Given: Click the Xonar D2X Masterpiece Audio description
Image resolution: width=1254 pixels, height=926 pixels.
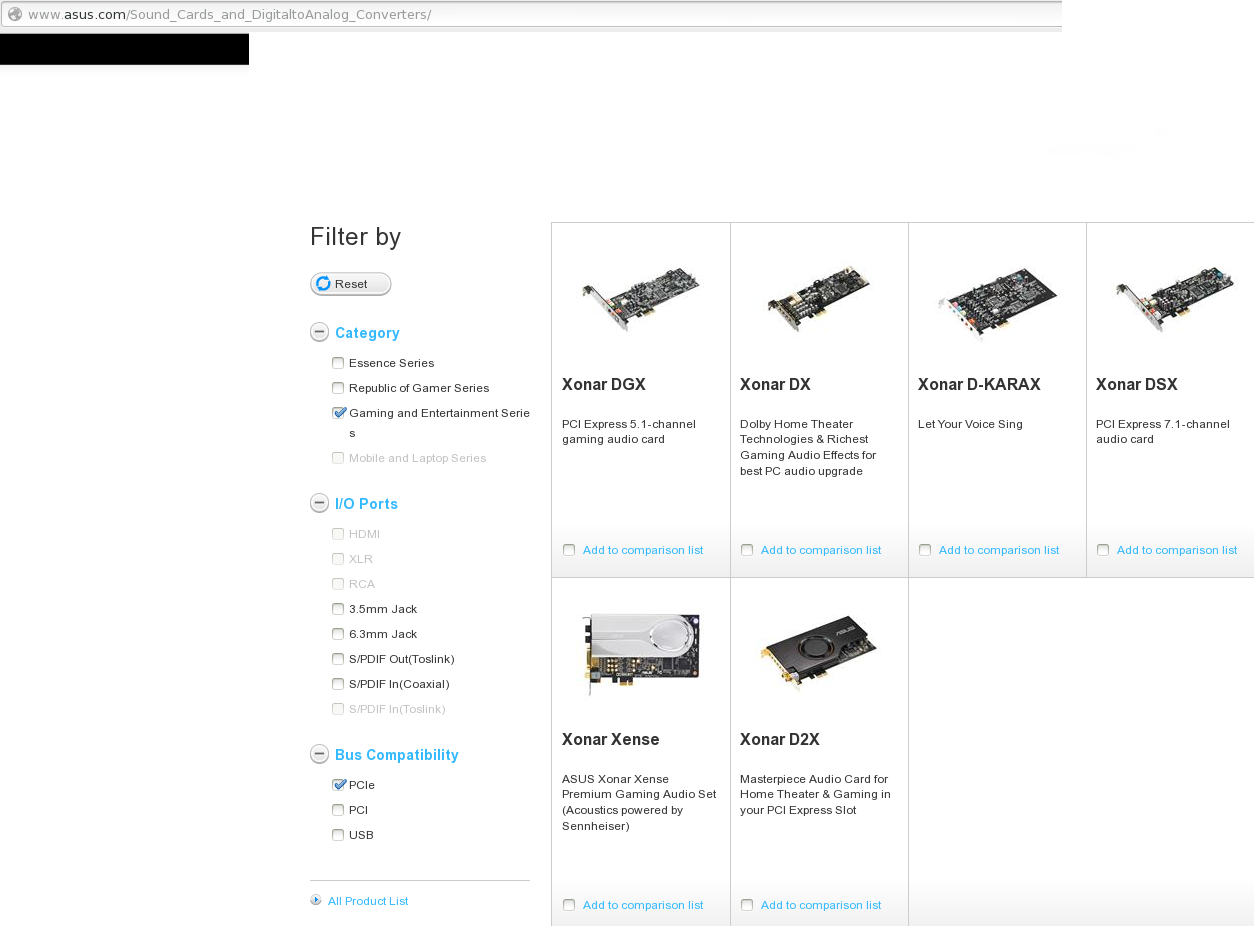Looking at the screenshot, I should (x=815, y=794).
